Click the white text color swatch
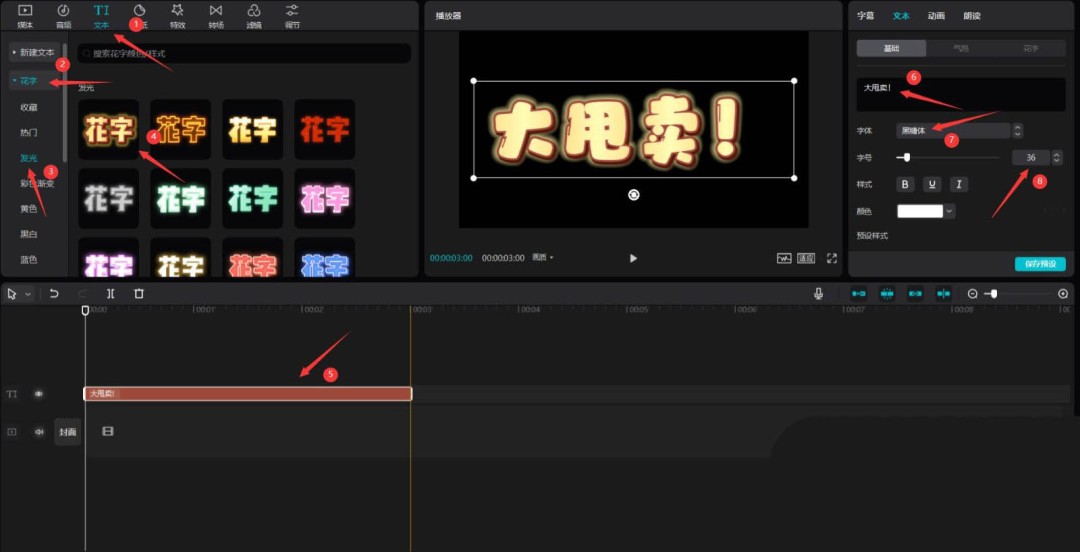Image resolution: width=1080 pixels, height=552 pixels. click(920, 212)
